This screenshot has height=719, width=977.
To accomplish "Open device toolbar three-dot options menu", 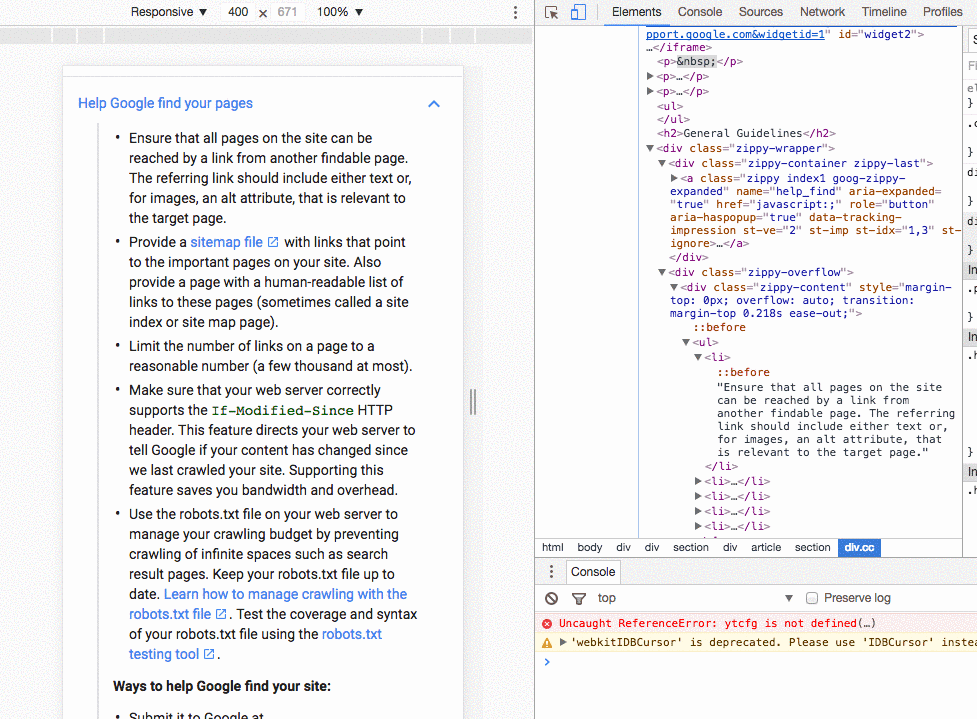I will 515,12.
